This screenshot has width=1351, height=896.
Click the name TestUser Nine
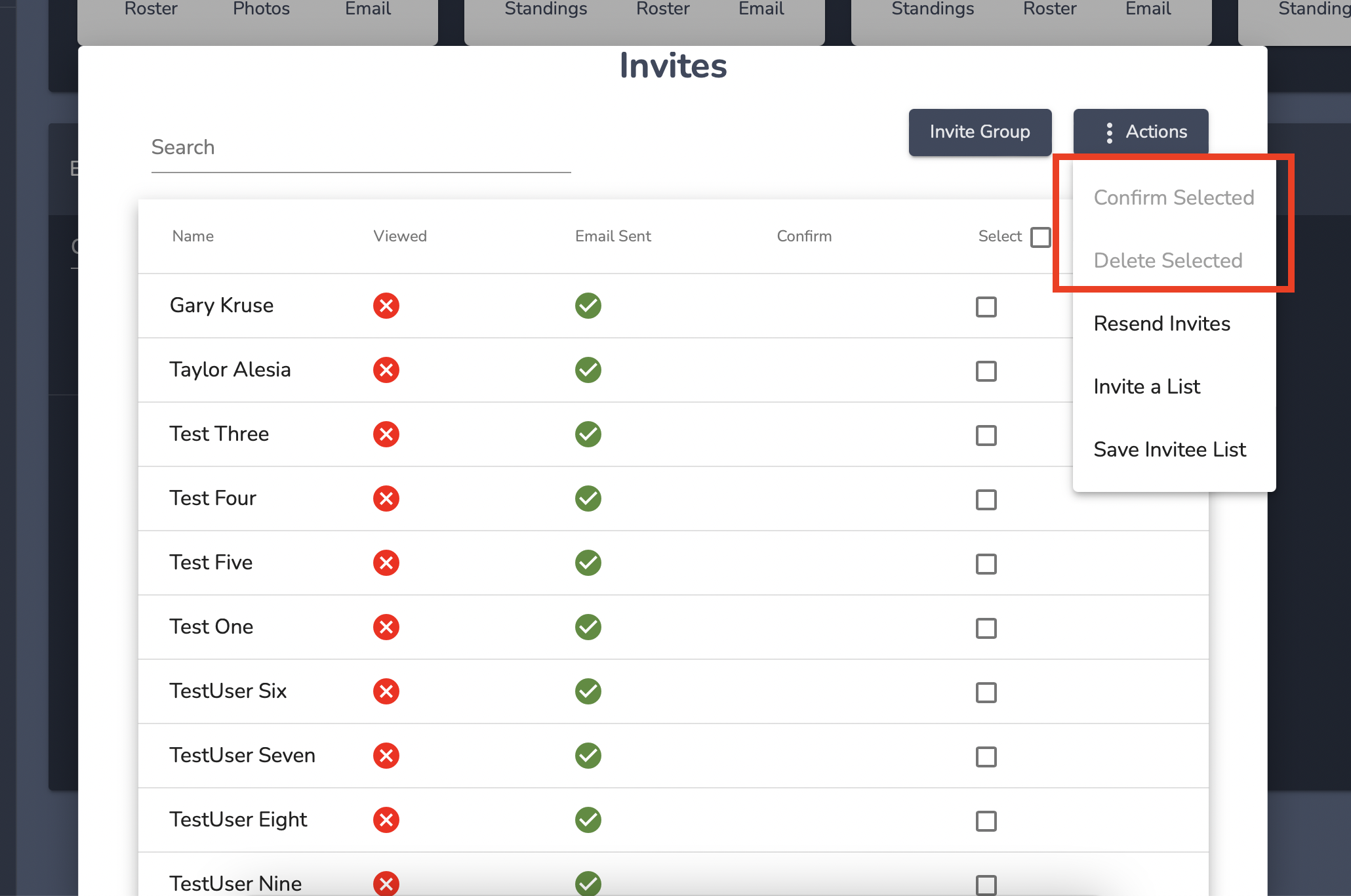(235, 884)
